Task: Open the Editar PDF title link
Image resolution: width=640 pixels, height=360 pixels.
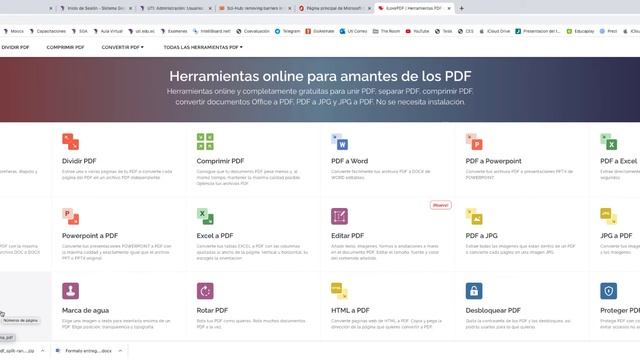Action: (347, 236)
